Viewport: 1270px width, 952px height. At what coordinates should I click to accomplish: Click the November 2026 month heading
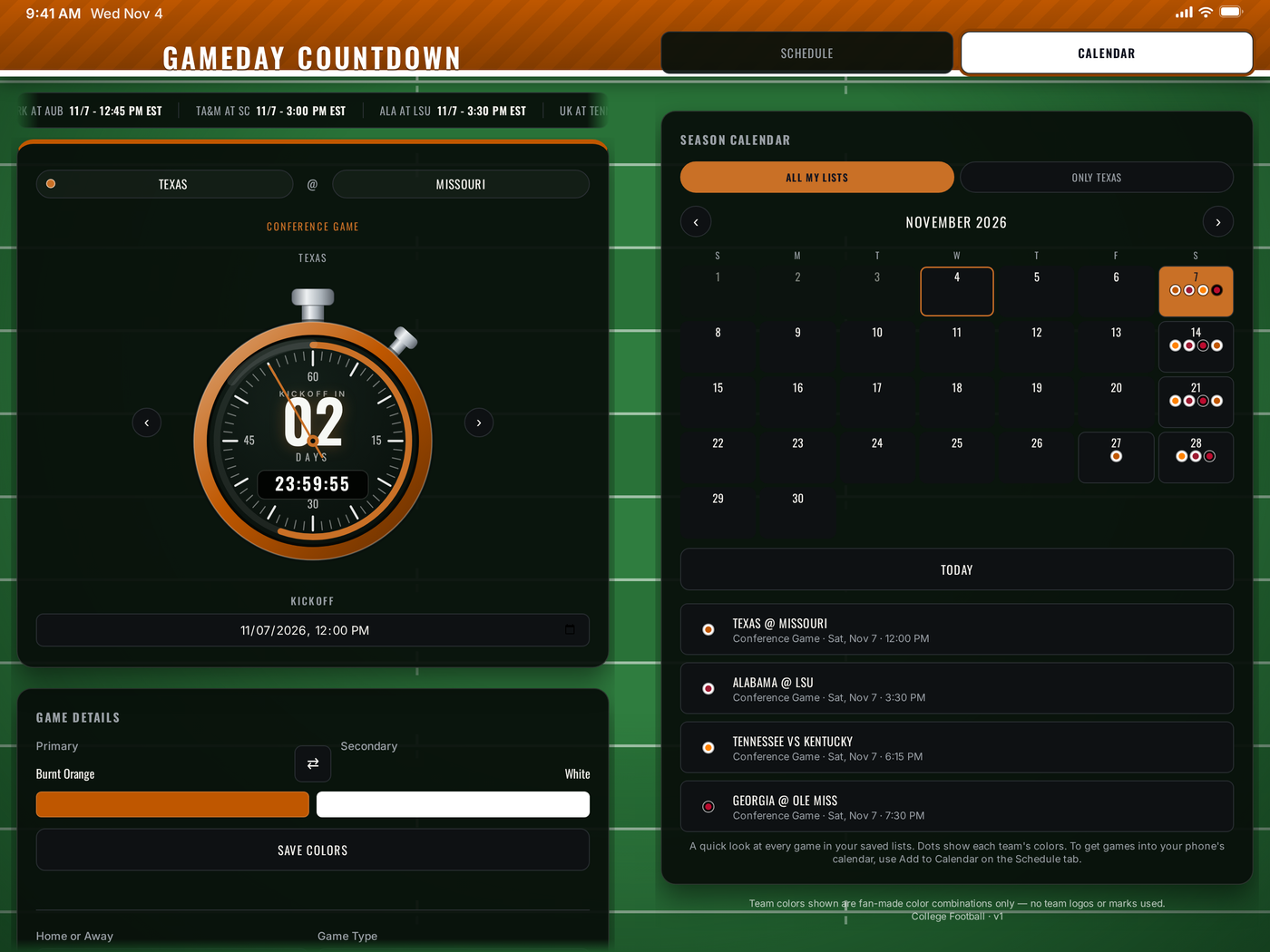(956, 222)
